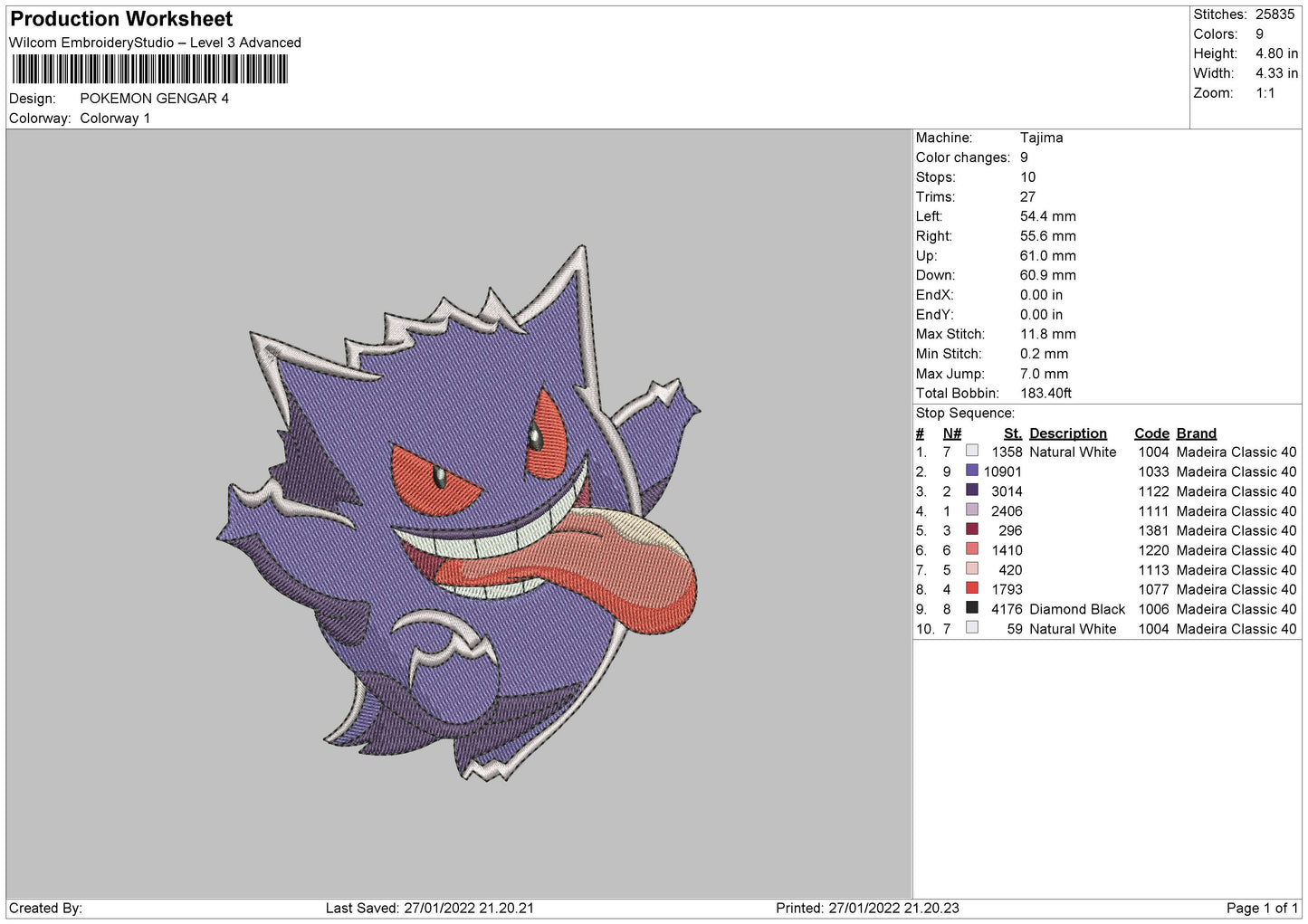
Task: Click stitch count 3014 in row 3
Action: tap(1007, 491)
